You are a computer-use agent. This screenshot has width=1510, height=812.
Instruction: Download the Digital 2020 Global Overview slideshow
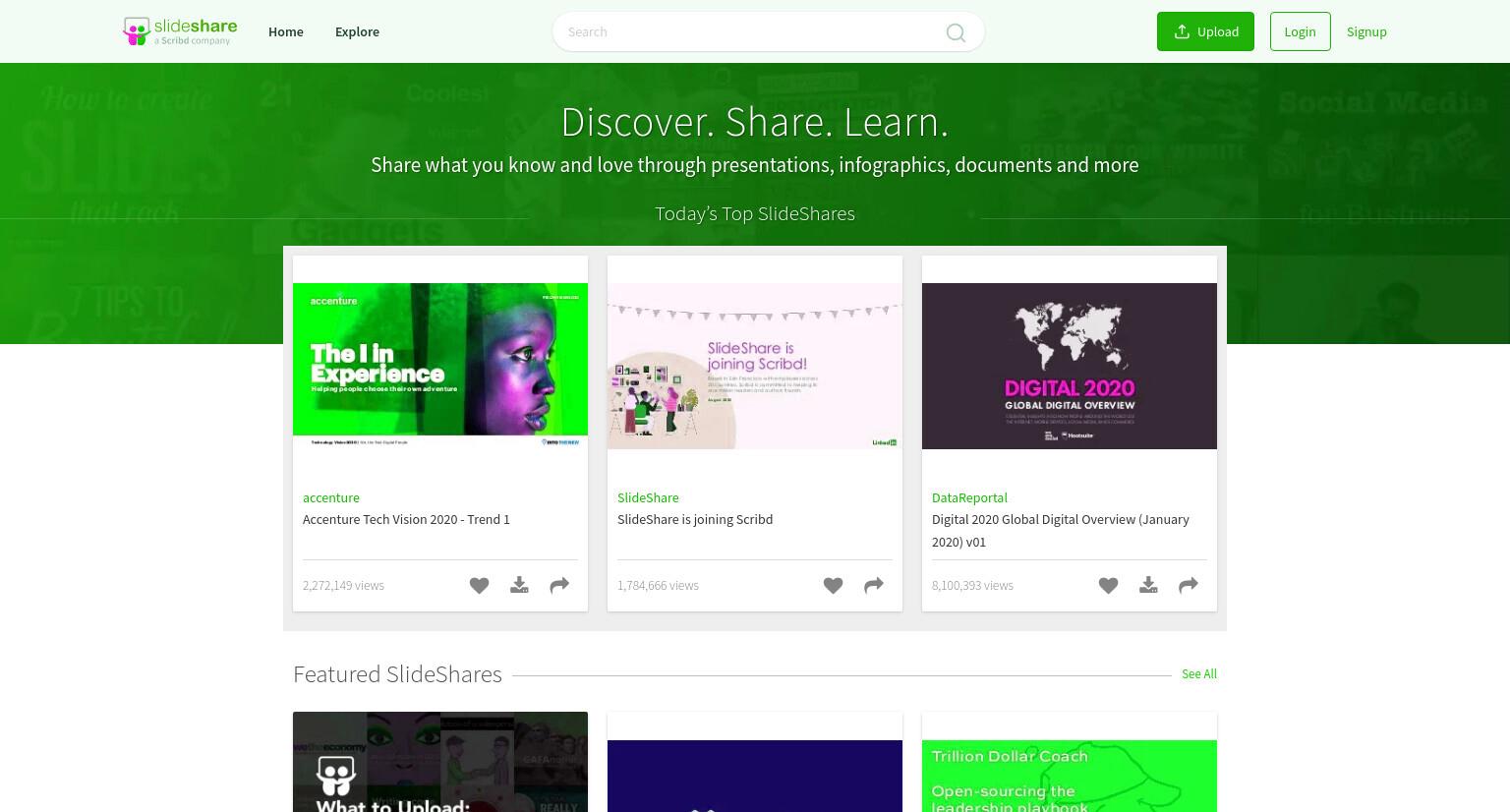[1148, 586]
